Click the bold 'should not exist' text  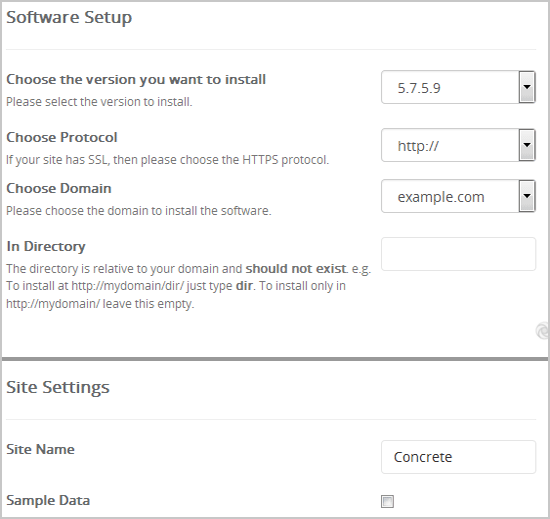[296, 269]
